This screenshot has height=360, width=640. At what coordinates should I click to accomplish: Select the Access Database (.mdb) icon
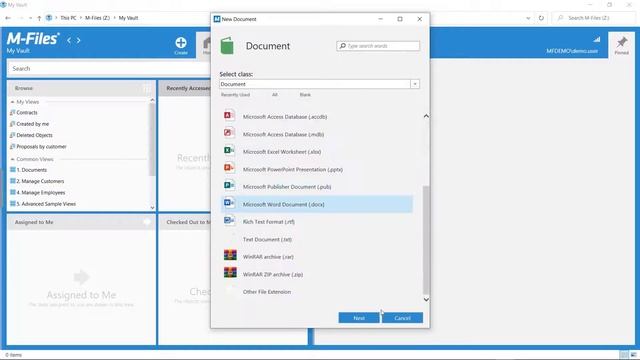[x=229, y=133]
